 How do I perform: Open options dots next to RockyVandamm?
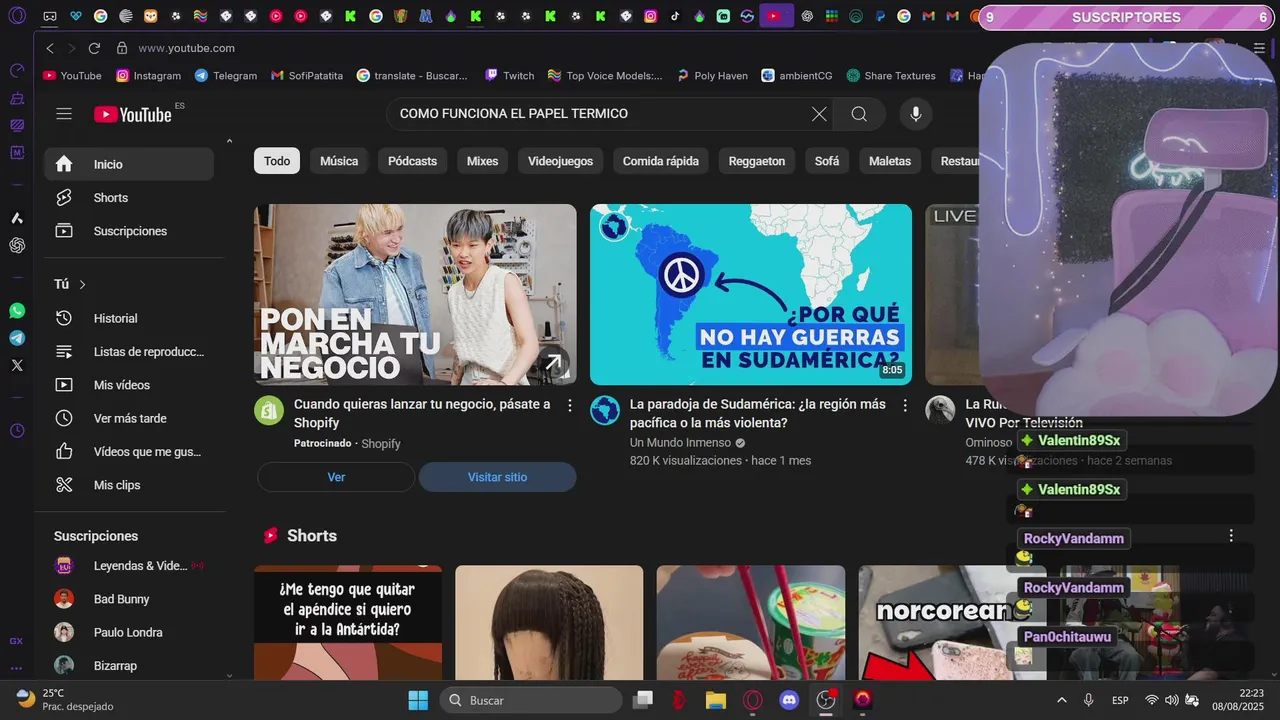[x=1231, y=536]
